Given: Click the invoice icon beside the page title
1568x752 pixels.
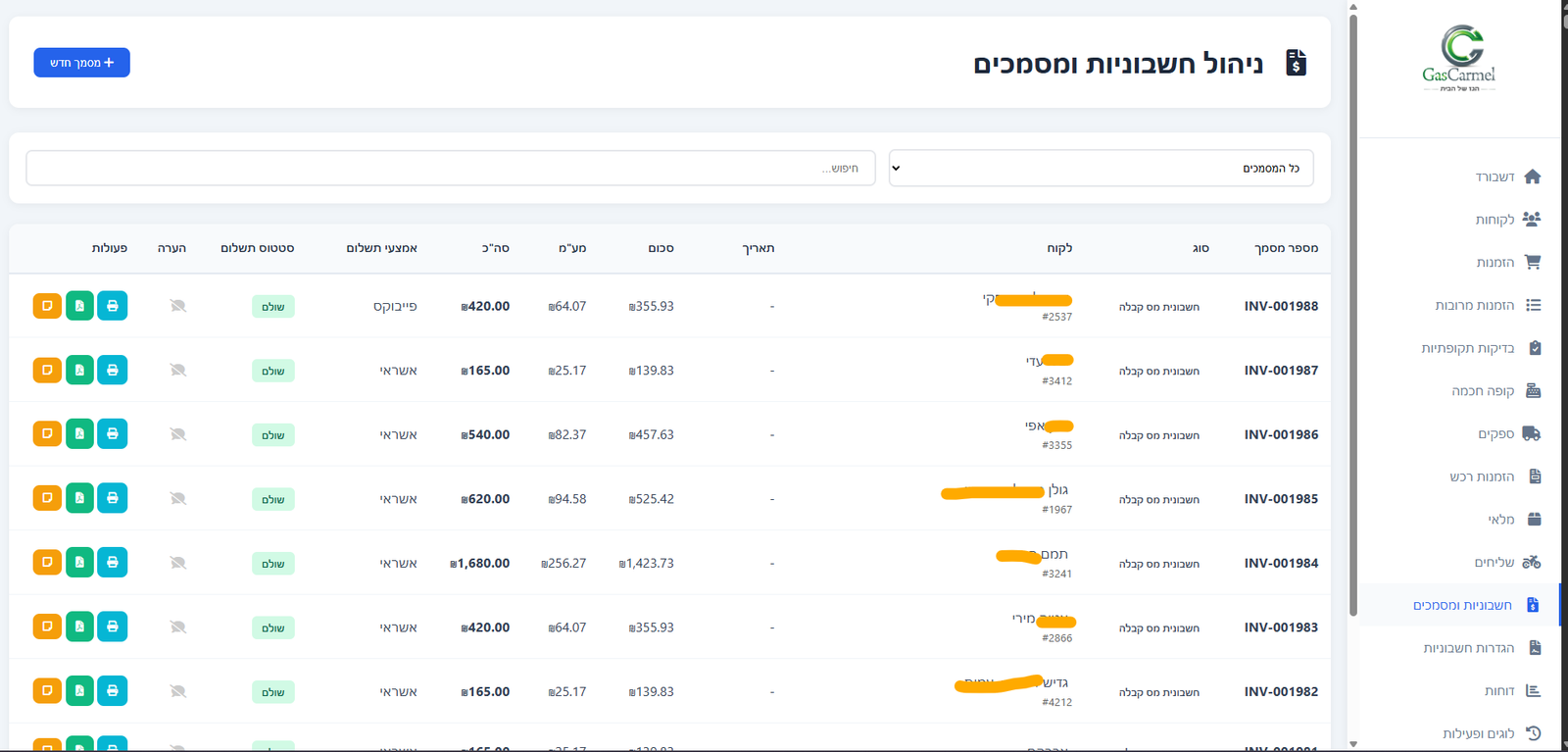Looking at the screenshot, I should tap(1296, 64).
